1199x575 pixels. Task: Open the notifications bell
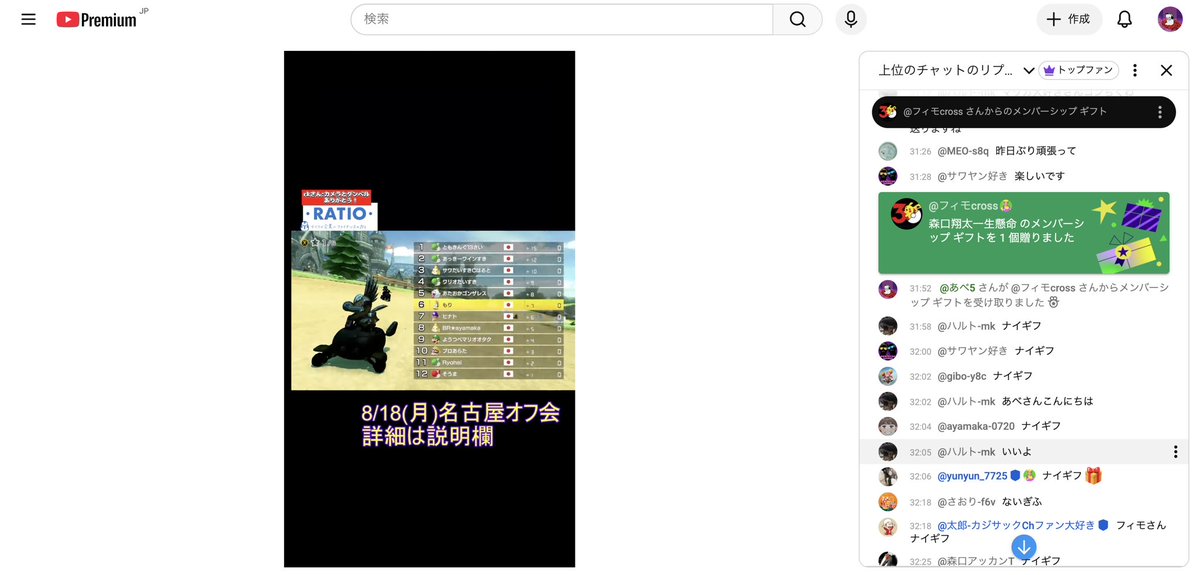pos(1124,19)
